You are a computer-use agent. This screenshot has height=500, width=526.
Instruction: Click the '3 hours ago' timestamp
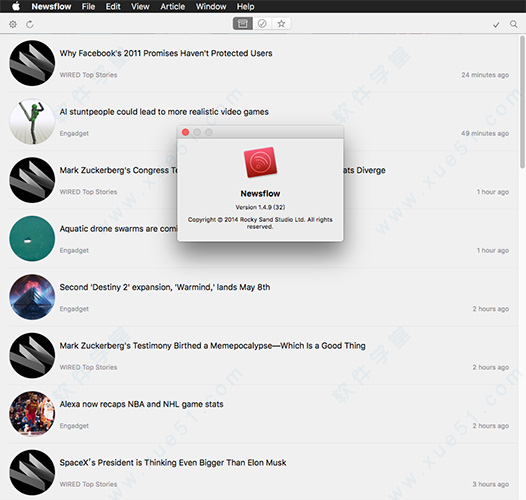(x=491, y=484)
